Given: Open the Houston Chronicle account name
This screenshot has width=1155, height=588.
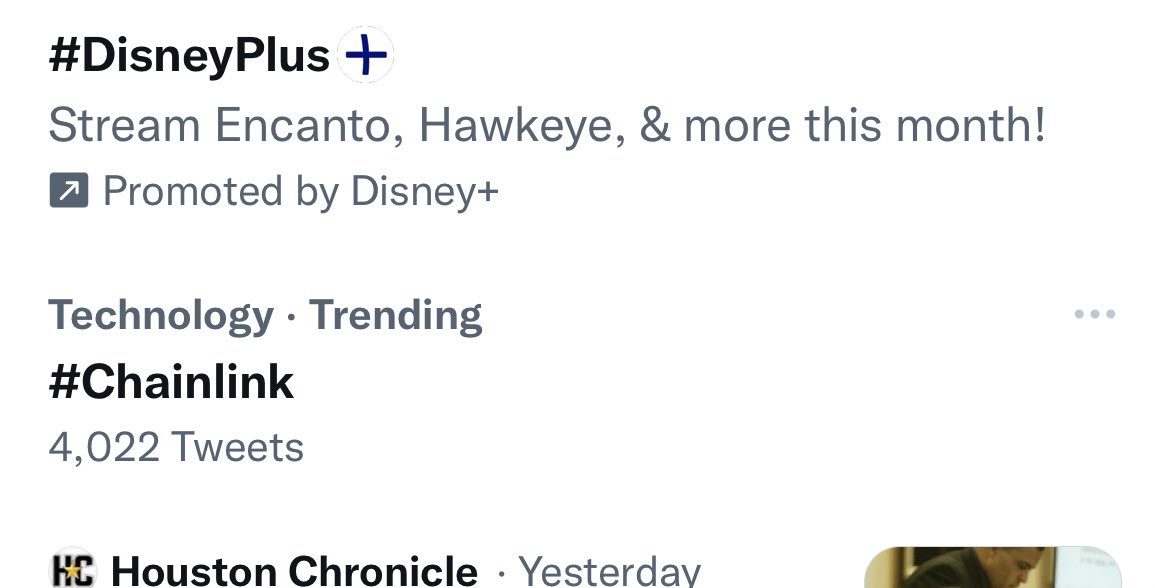Looking at the screenshot, I should [x=294, y=572].
